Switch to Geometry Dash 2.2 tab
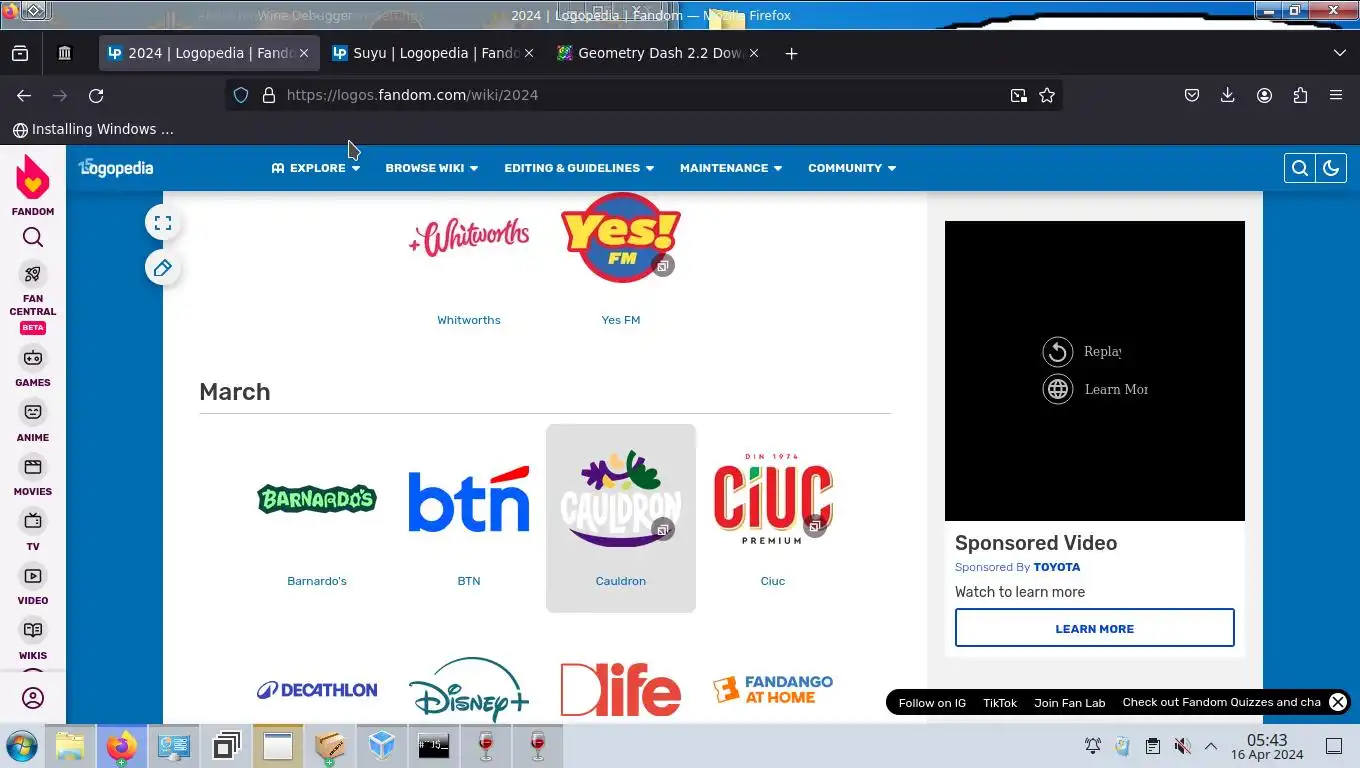The width and height of the screenshot is (1360, 768). [x=659, y=53]
